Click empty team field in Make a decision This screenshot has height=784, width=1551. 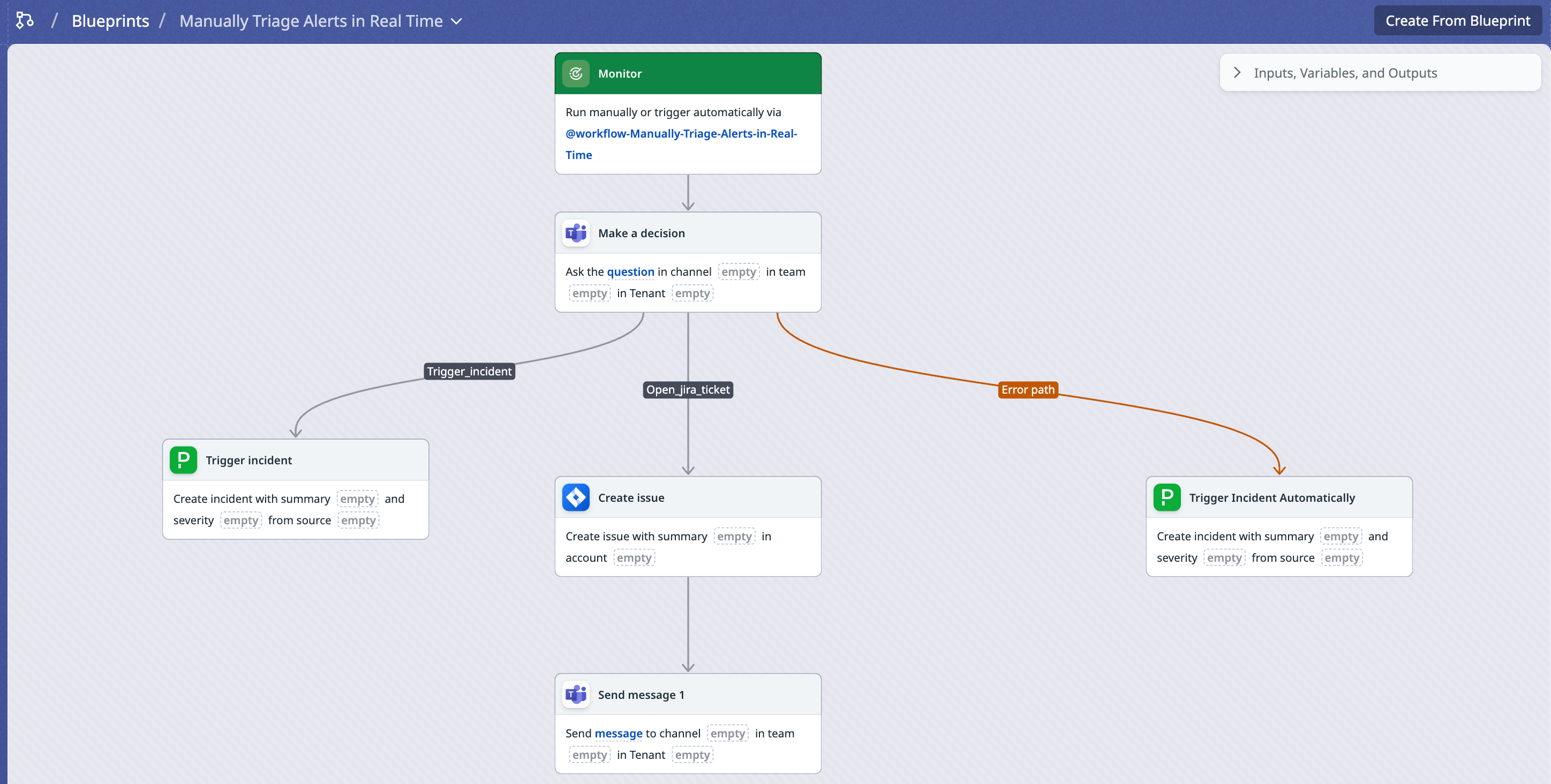590,293
